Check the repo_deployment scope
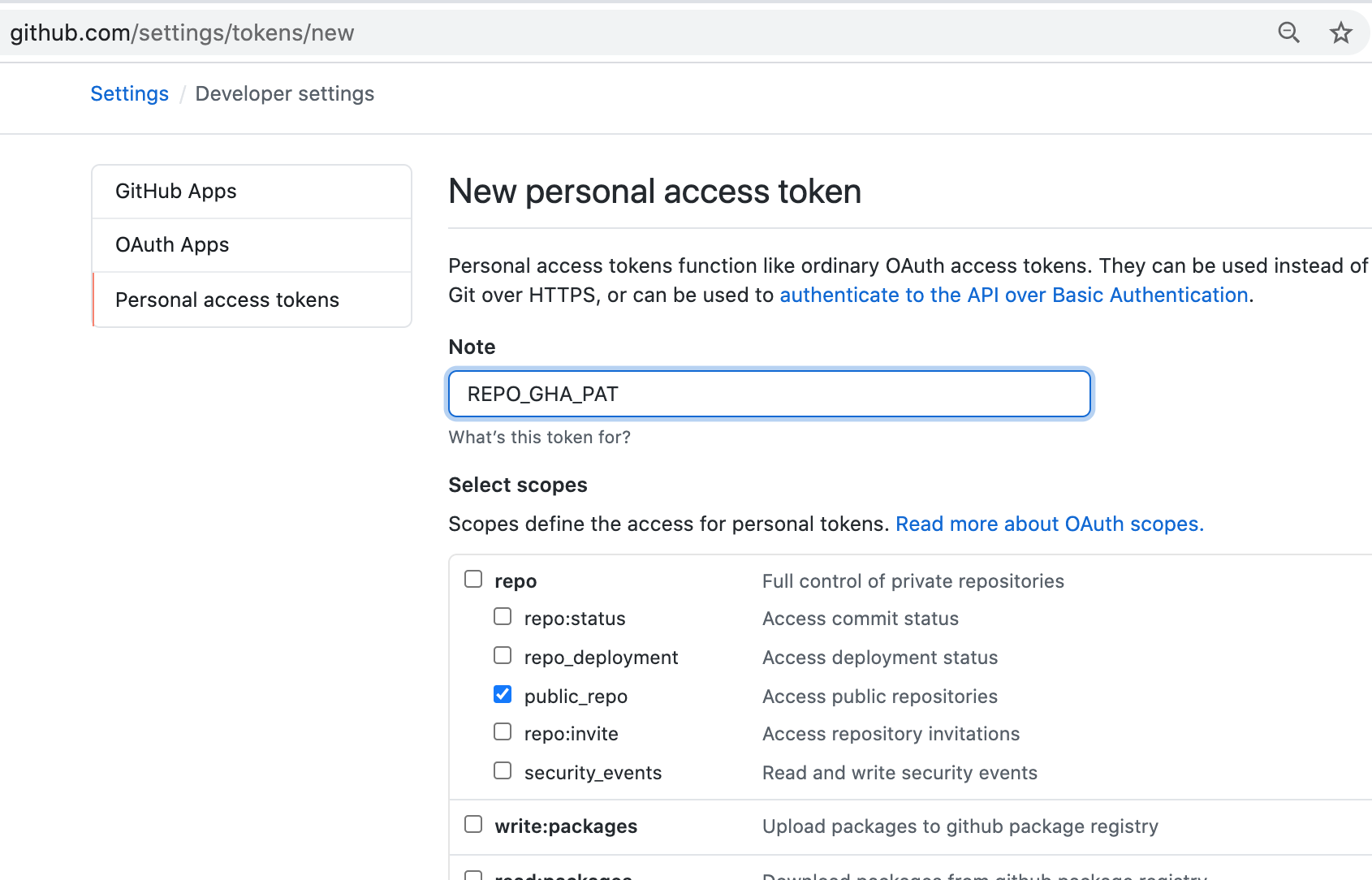Image resolution: width=1372 pixels, height=880 pixels. click(x=503, y=656)
